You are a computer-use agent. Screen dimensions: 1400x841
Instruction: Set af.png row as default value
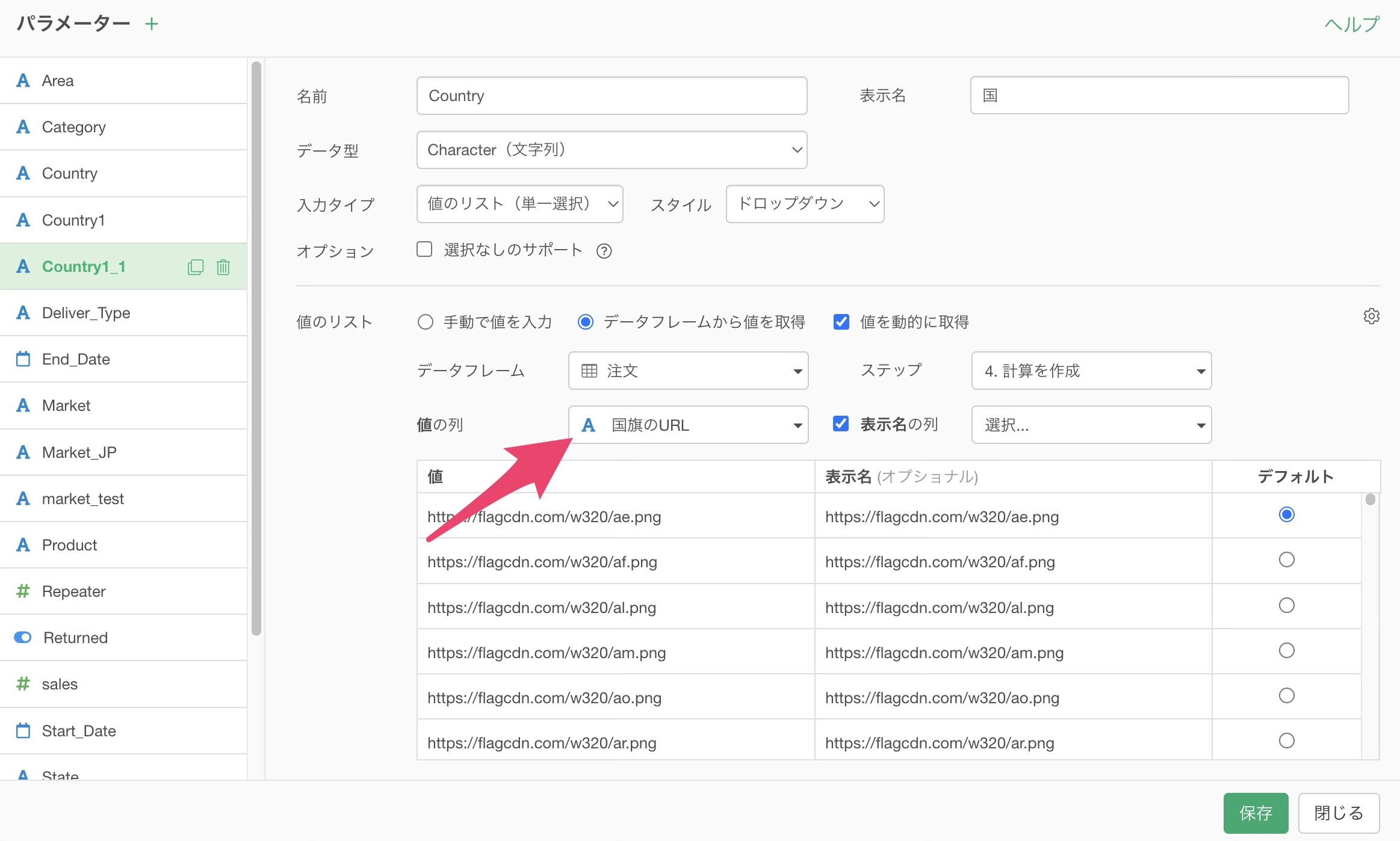pos(1286,560)
